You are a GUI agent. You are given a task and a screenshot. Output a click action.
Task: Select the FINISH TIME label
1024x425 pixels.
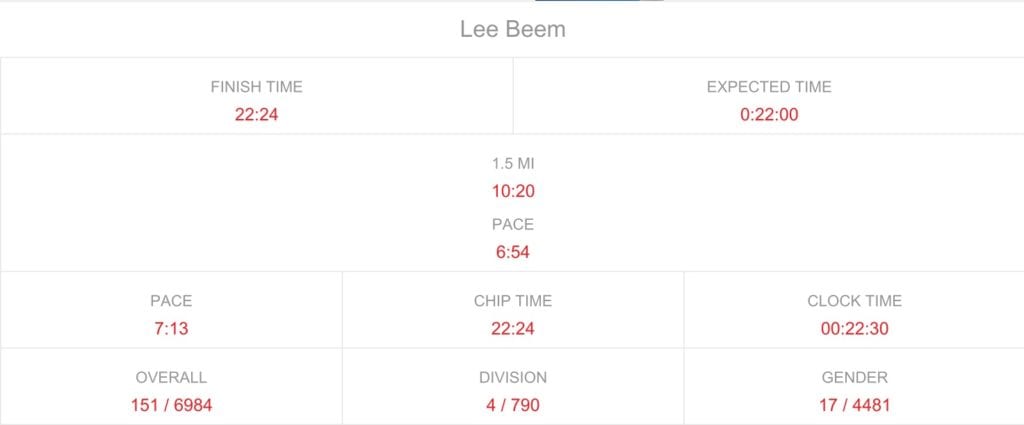click(x=257, y=87)
